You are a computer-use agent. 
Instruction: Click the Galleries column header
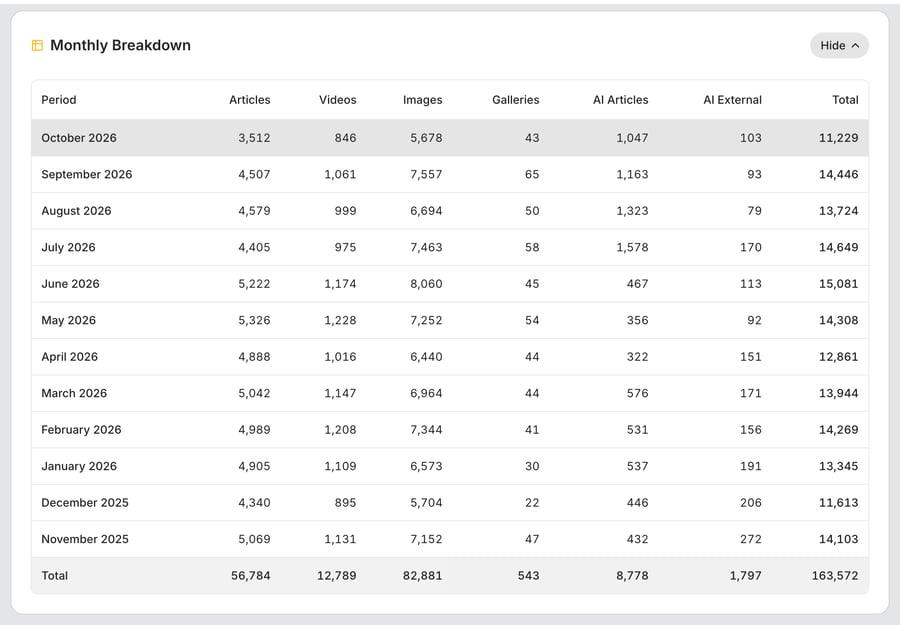tap(515, 100)
